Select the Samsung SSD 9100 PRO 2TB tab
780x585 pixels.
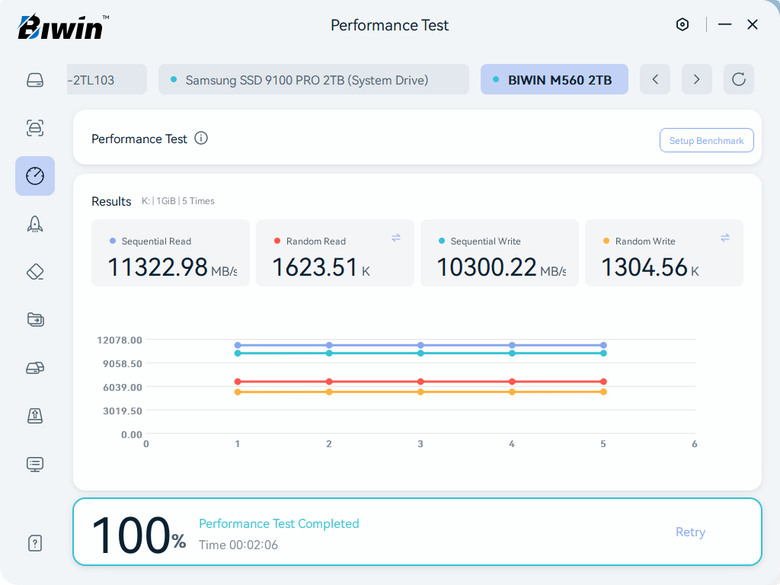click(x=313, y=79)
